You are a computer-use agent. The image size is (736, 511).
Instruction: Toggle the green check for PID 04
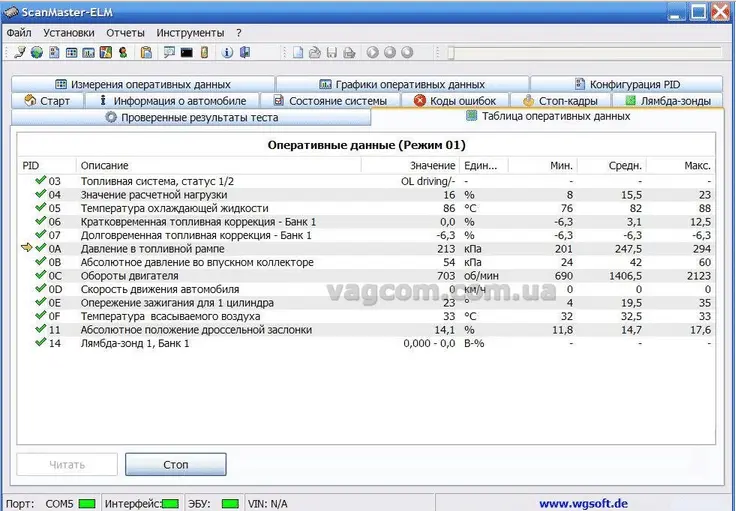[x=40, y=194]
